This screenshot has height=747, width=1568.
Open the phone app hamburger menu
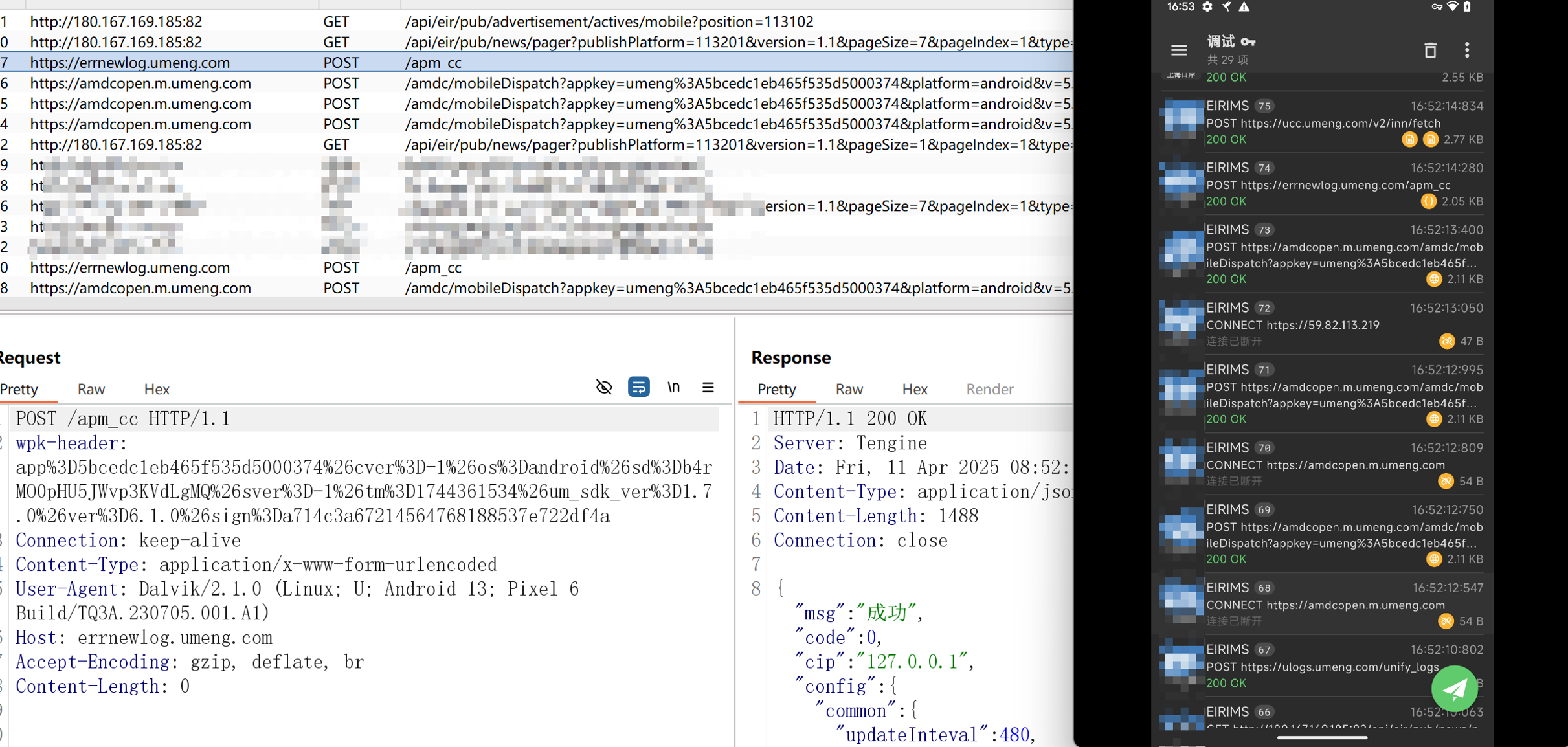(1179, 50)
